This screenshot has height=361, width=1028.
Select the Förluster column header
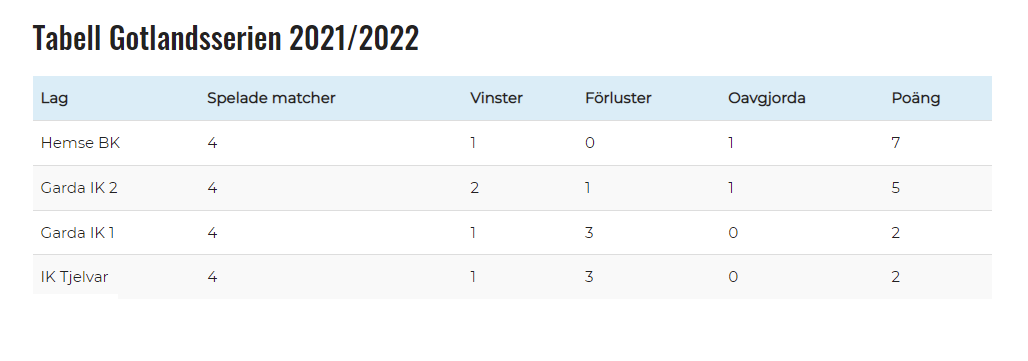pyautogui.click(x=618, y=98)
